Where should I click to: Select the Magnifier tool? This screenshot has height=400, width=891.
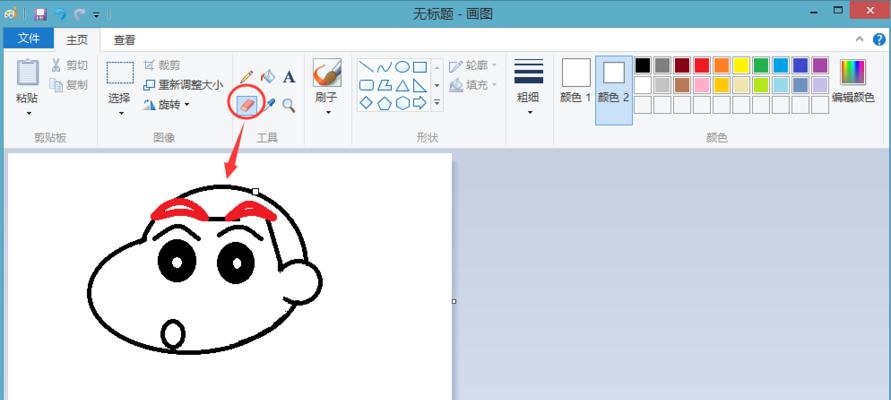[x=289, y=105]
